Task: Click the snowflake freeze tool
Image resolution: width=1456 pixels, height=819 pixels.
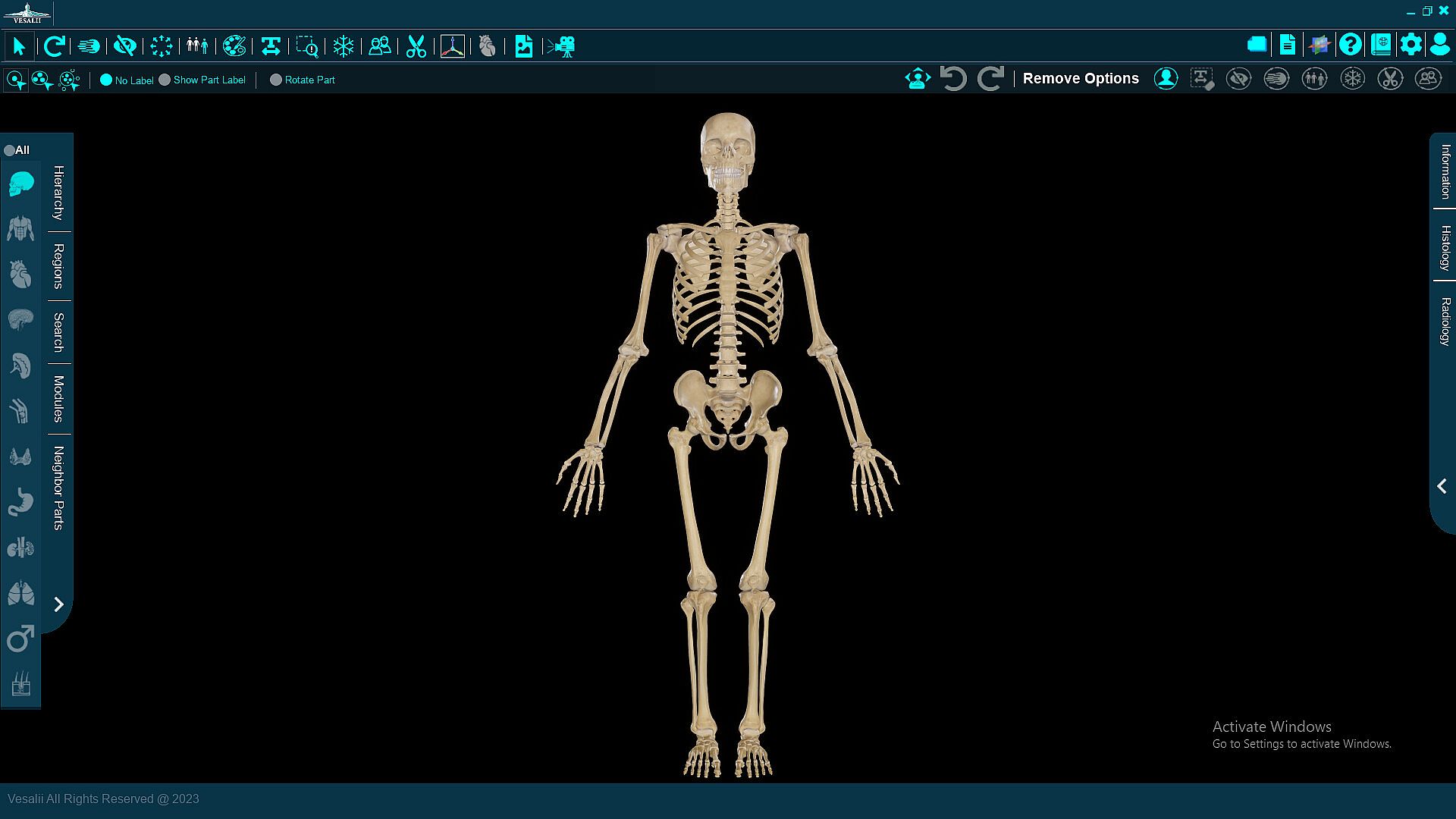Action: click(x=344, y=46)
